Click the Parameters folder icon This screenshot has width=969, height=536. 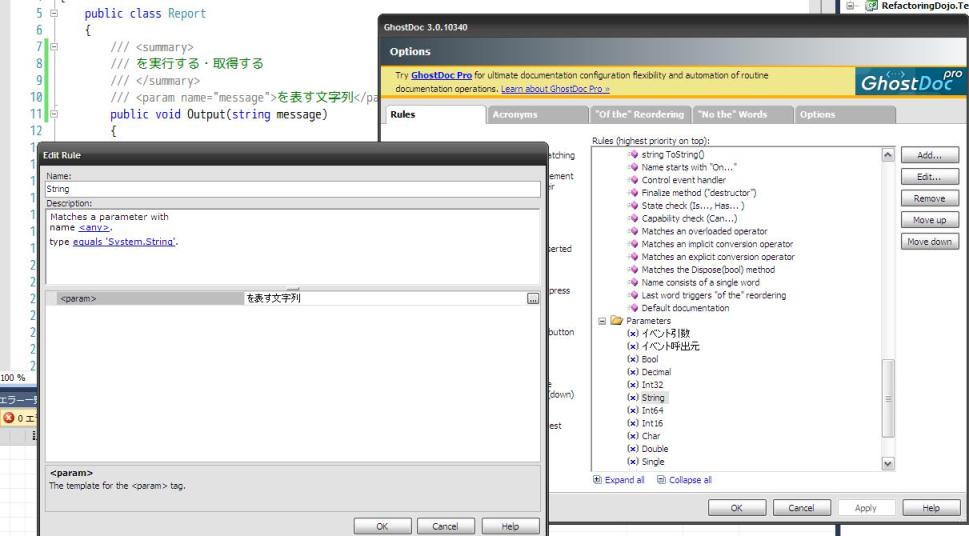tap(616, 320)
